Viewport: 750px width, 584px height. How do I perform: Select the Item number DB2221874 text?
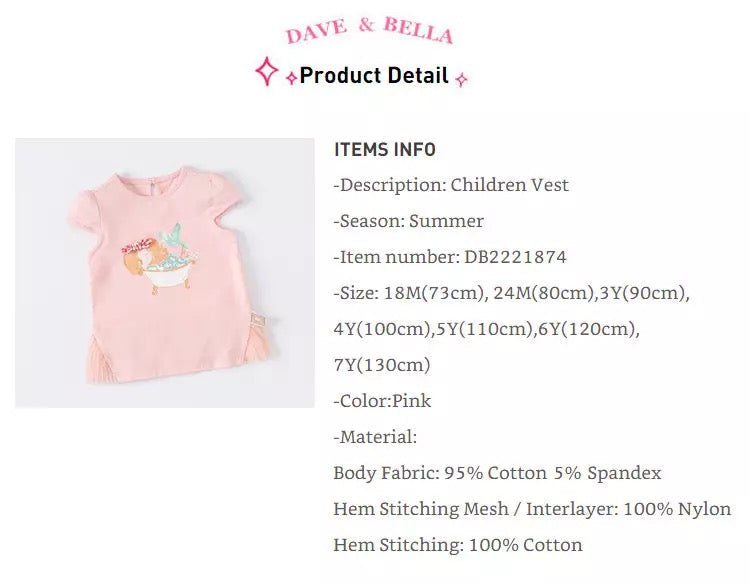tap(450, 257)
